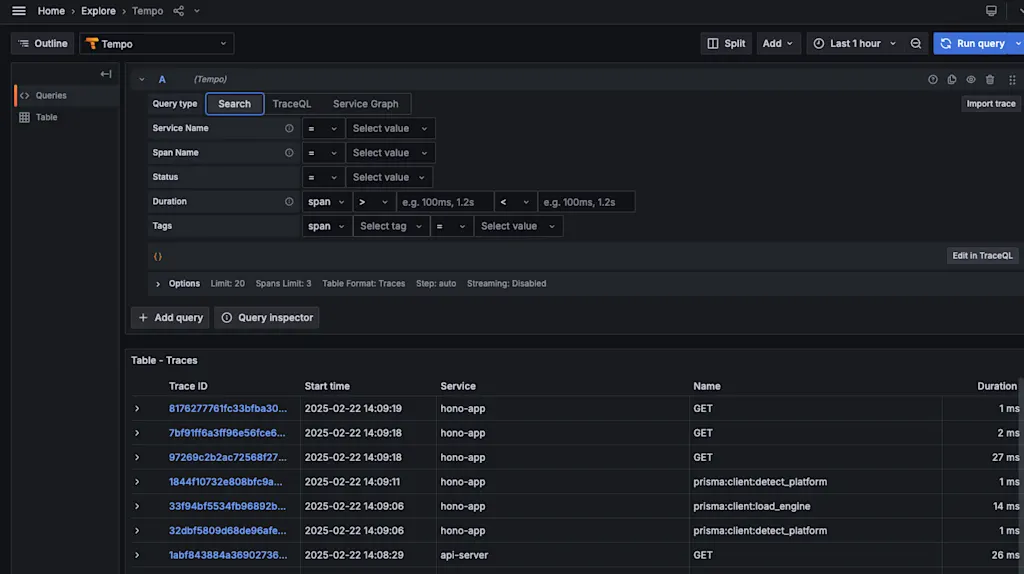Select Queries in the outline sidebar

[x=66, y=95]
